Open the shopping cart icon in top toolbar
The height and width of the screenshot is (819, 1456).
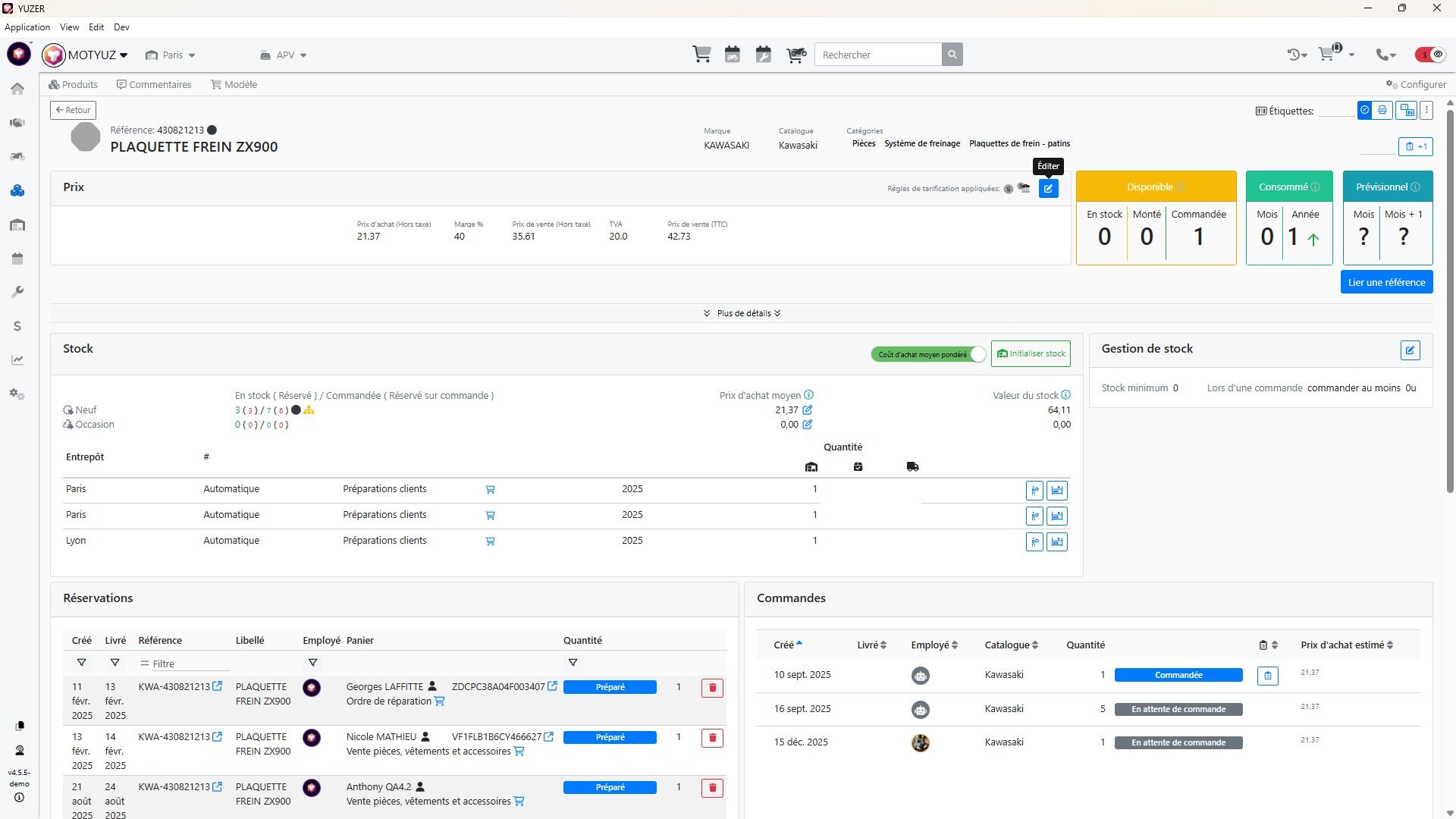click(701, 55)
